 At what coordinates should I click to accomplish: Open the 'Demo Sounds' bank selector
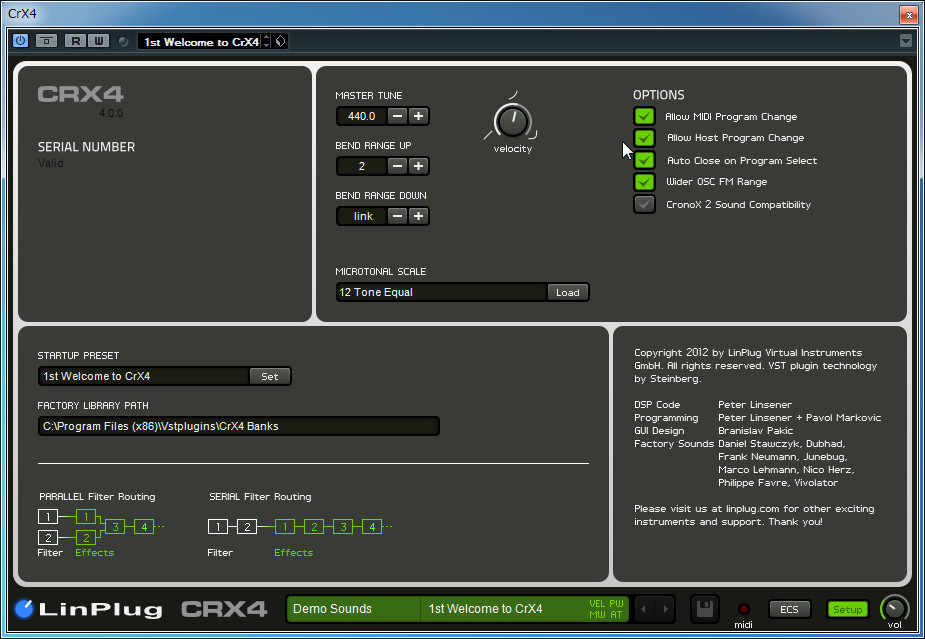[353, 609]
